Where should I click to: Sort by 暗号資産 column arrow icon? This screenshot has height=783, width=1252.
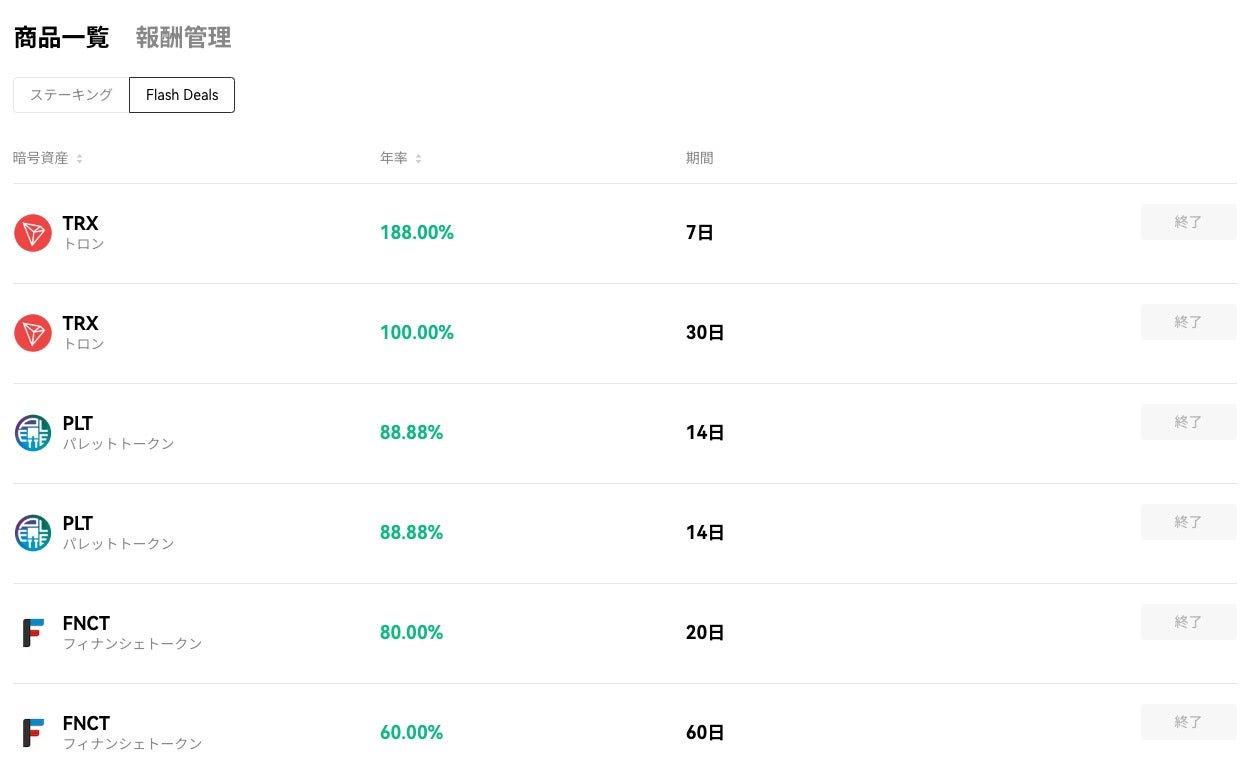pyautogui.click(x=80, y=159)
